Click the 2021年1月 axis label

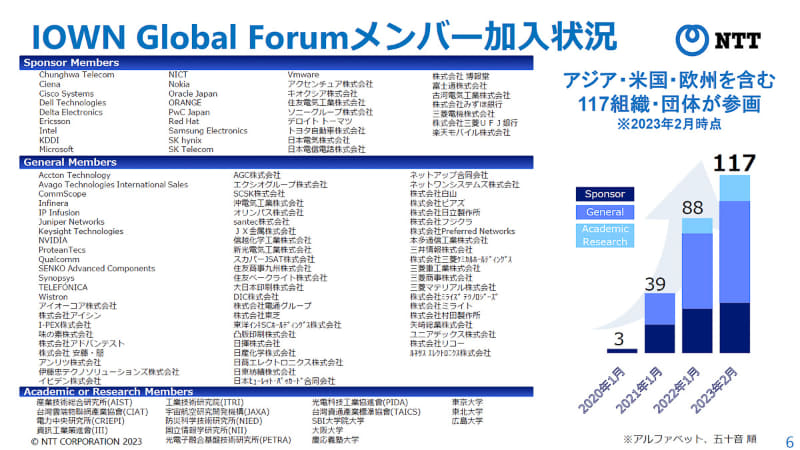tap(639, 389)
